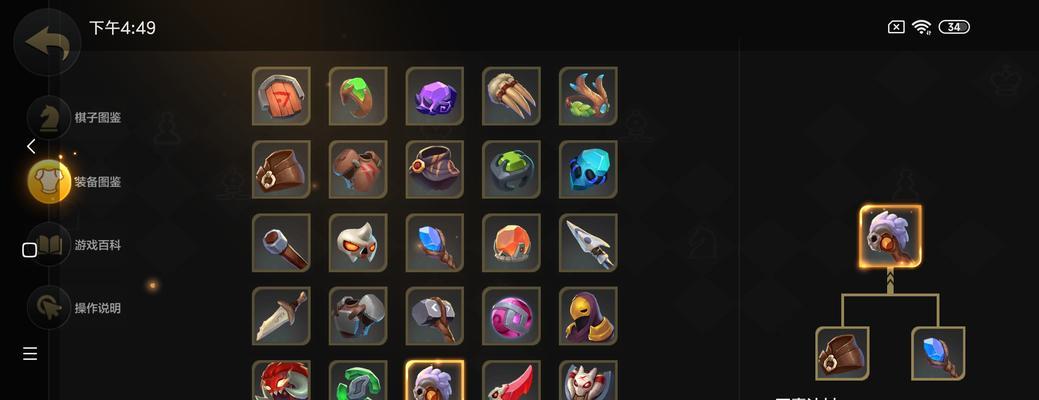Pick the green gem ring item
Image resolution: width=1039 pixels, height=400 pixels.
[358, 96]
